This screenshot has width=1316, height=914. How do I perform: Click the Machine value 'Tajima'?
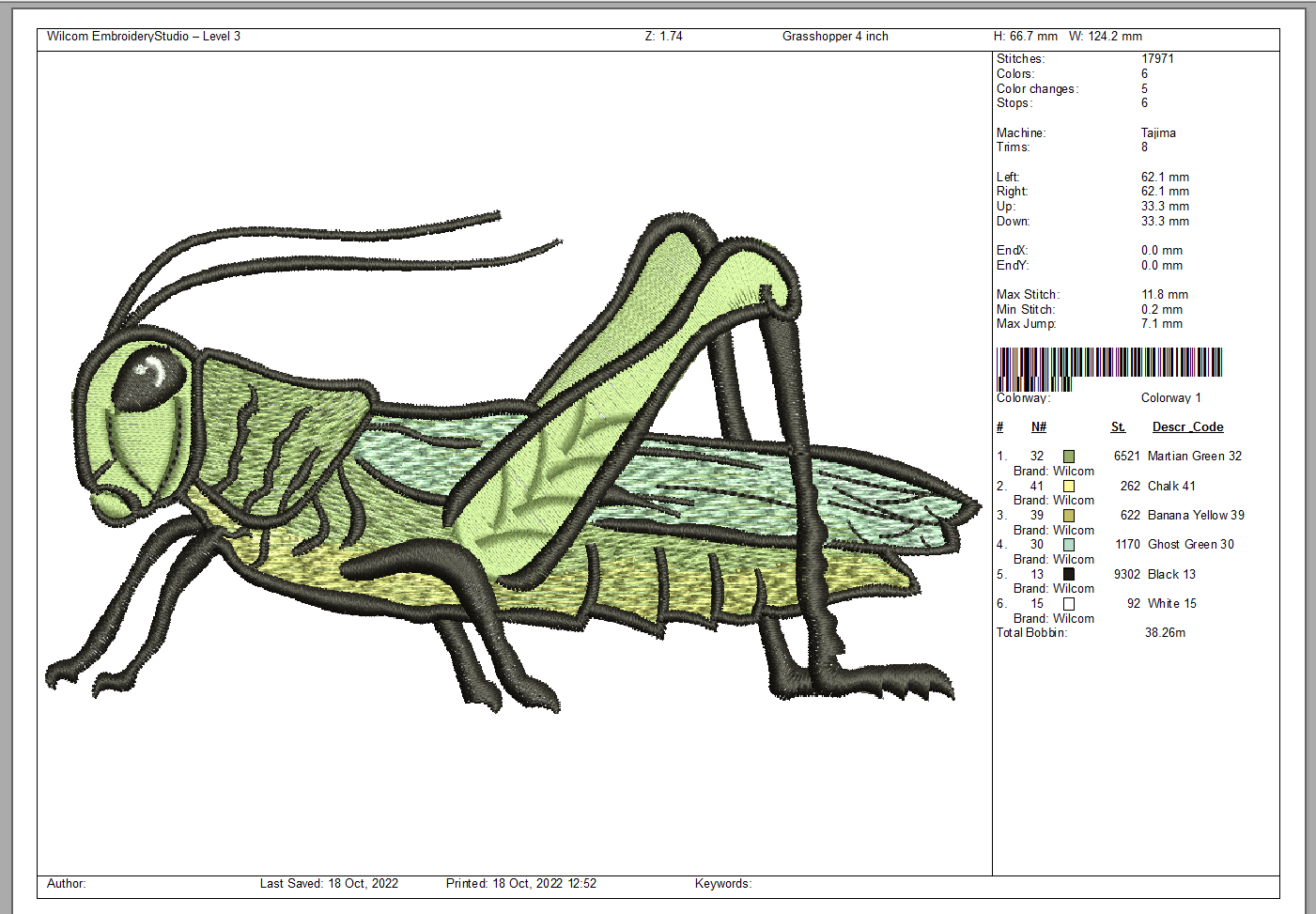coord(1158,133)
